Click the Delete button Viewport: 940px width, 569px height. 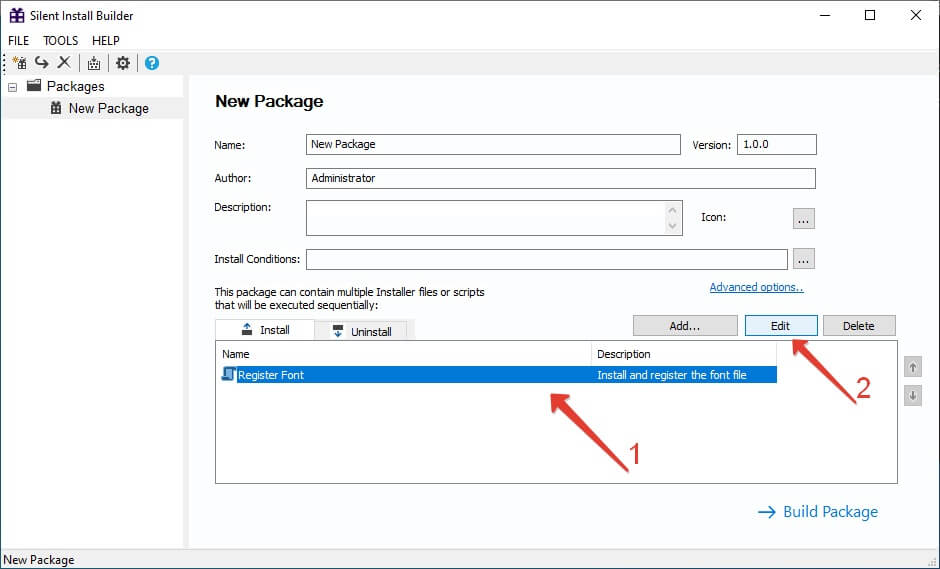[858, 326]
